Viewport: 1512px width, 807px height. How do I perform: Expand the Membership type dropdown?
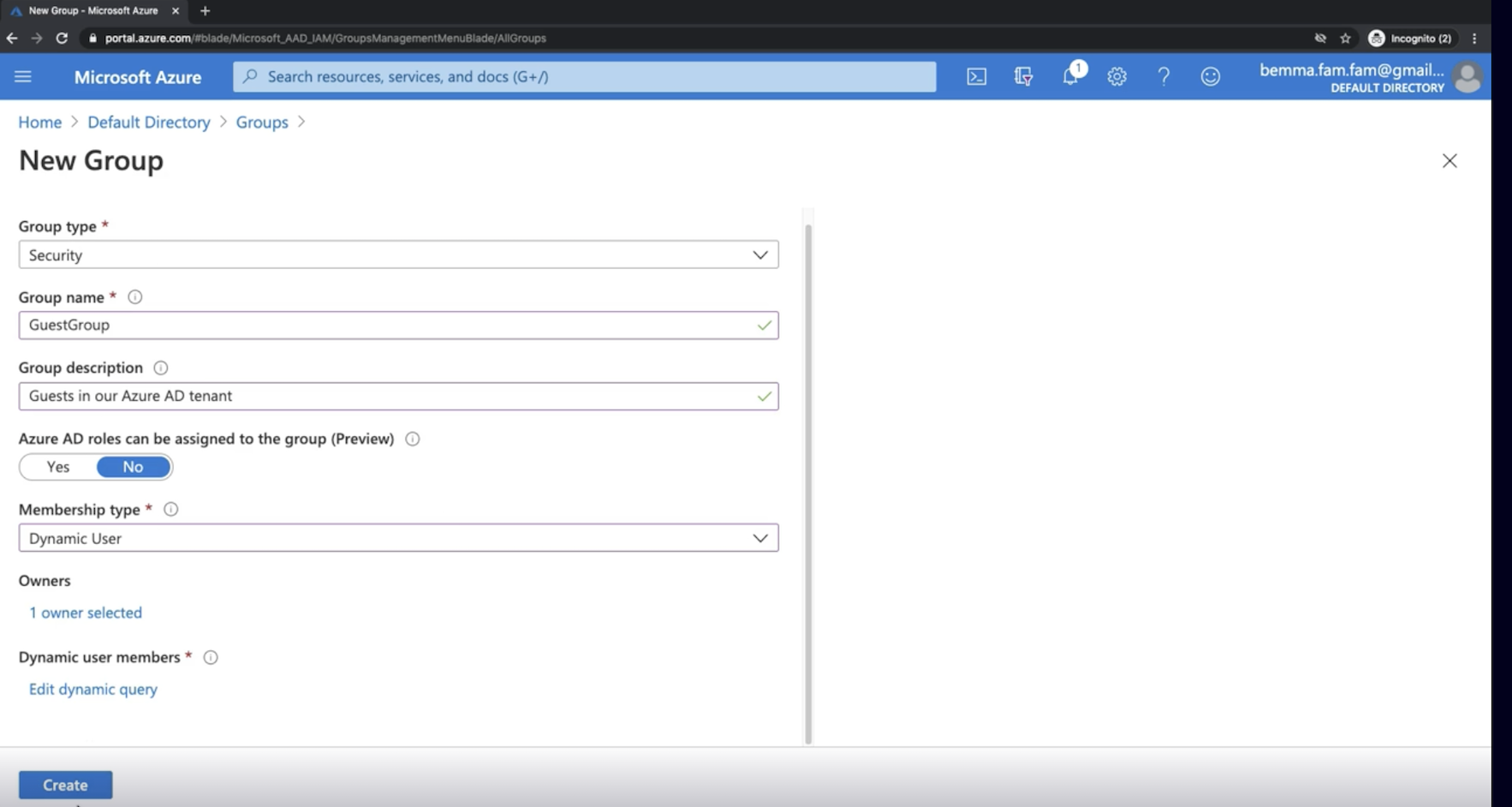[398, 538]
